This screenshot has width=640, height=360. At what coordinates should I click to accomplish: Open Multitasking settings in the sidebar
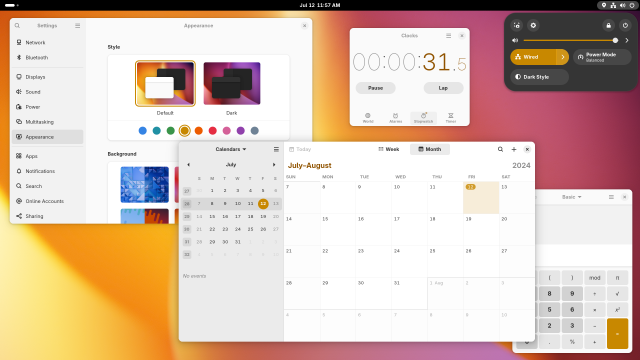point(47,122)
